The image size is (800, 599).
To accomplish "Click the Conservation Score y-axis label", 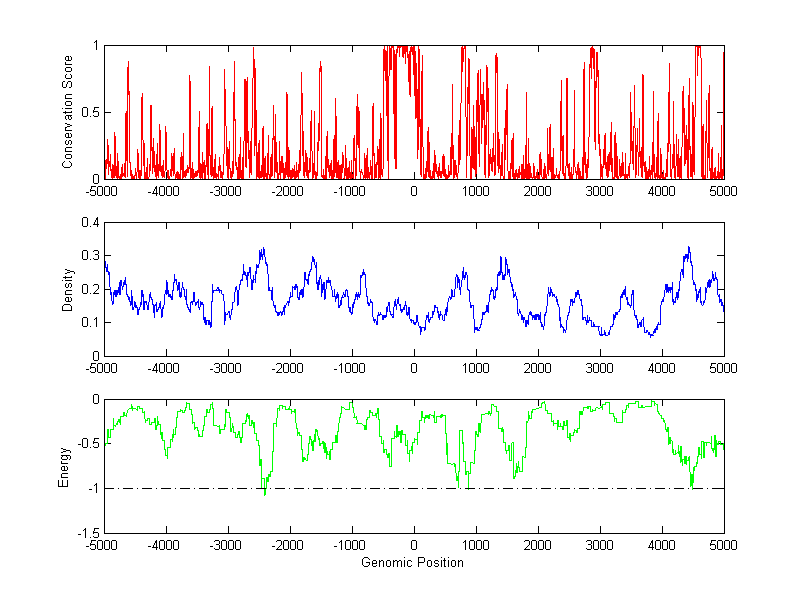I will (68, 112).
